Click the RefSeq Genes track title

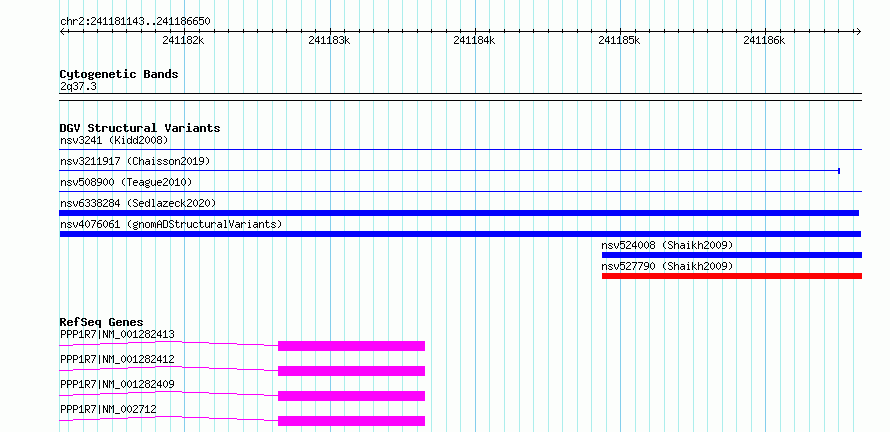pos(102,322)
